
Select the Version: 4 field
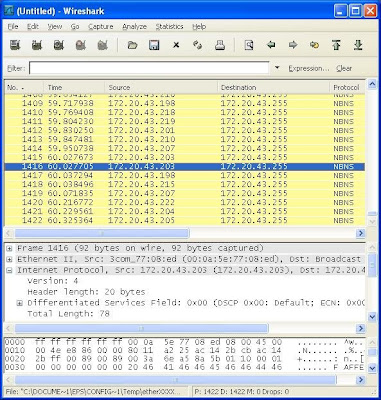[x=53, y=281]
